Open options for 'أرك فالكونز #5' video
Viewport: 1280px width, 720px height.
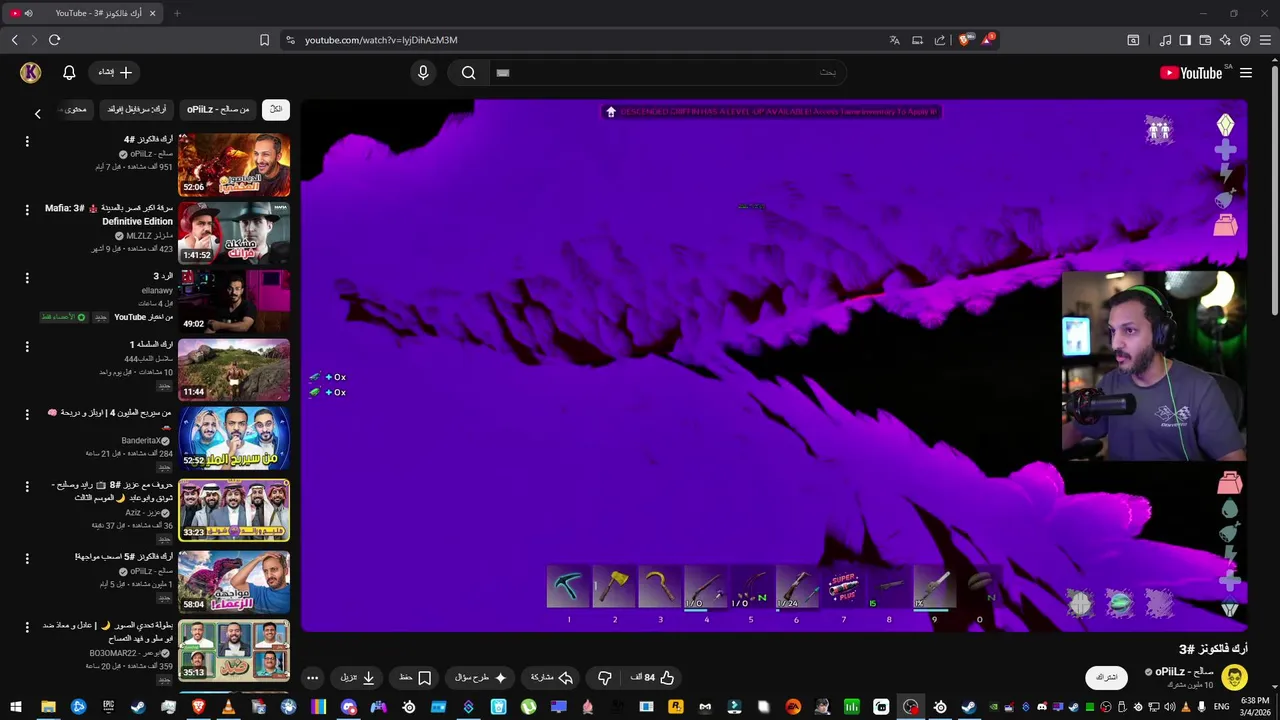[x=27, y=558]
